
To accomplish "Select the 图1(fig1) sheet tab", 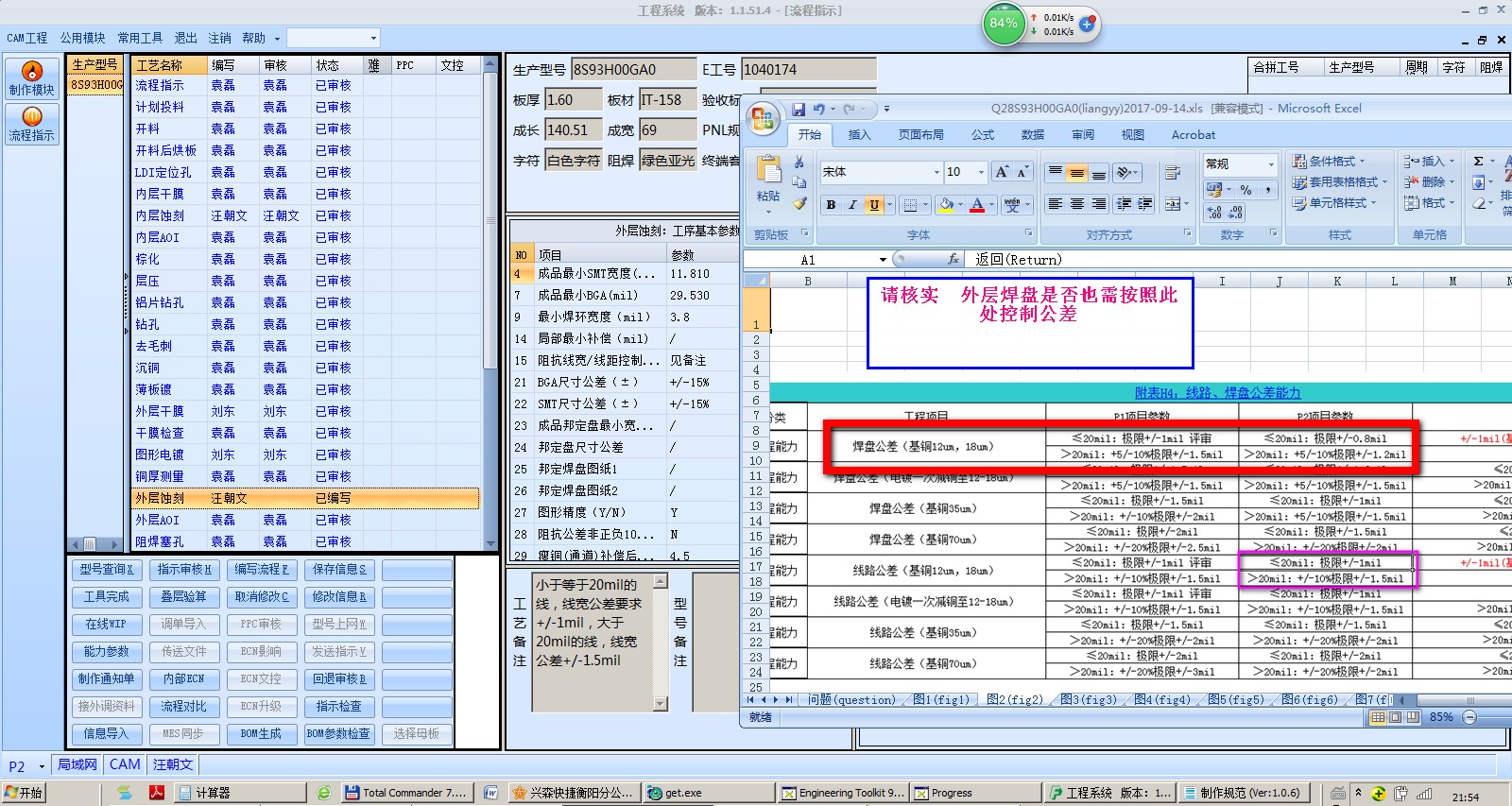I will [x=940, y=700].
